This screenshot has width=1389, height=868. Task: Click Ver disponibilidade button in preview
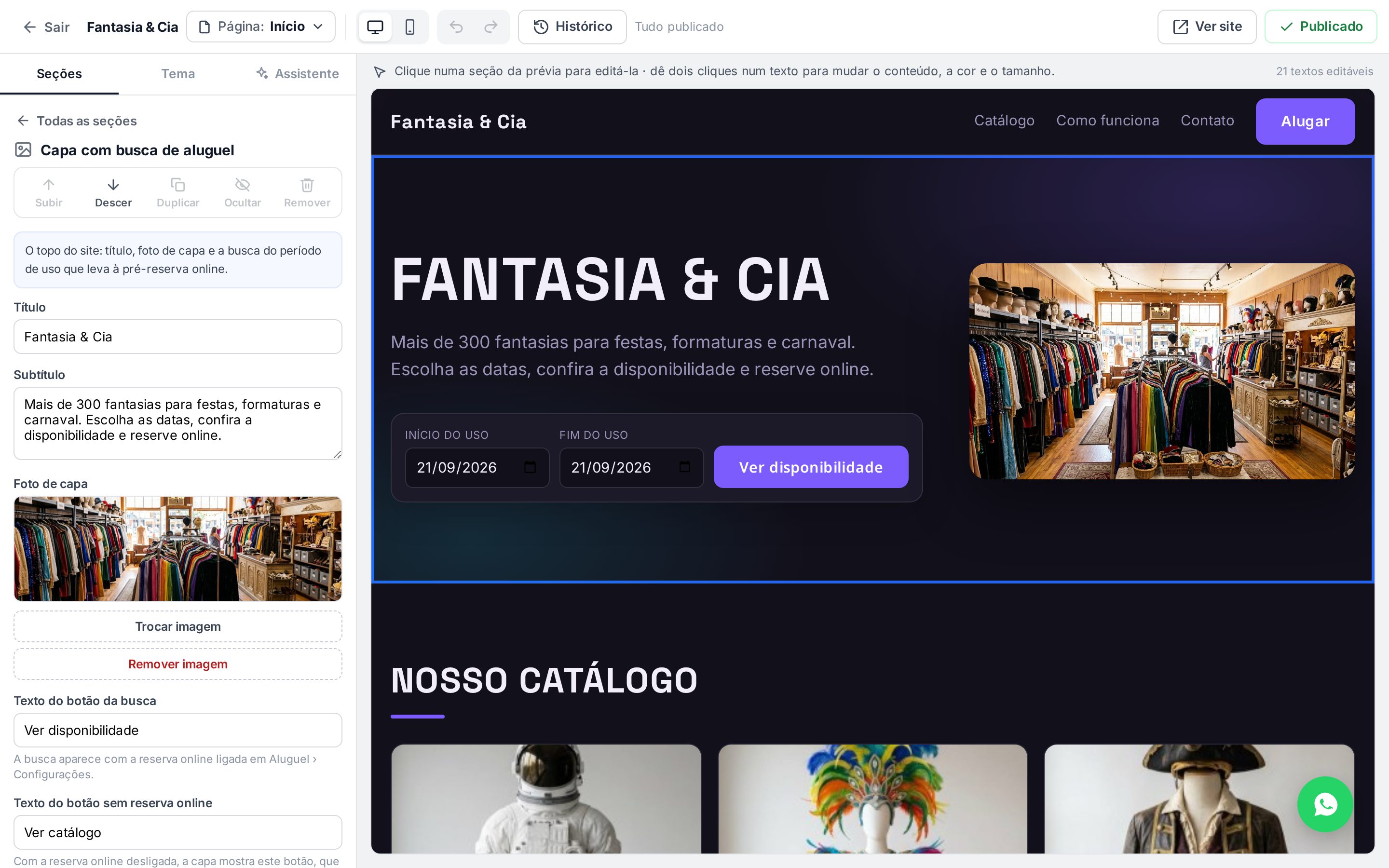pyautogui.click(x=810, y=467)
